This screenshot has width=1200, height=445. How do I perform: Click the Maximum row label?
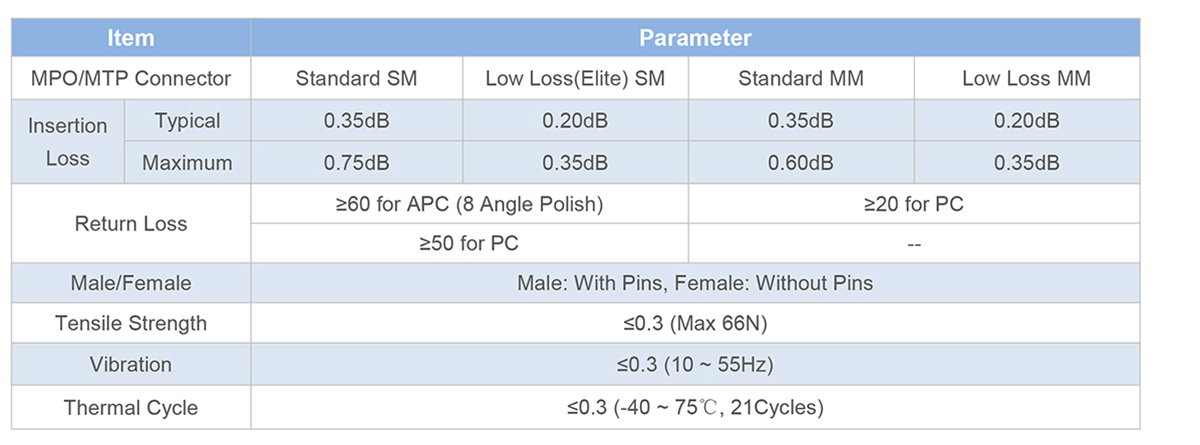(x=187, y=163)
